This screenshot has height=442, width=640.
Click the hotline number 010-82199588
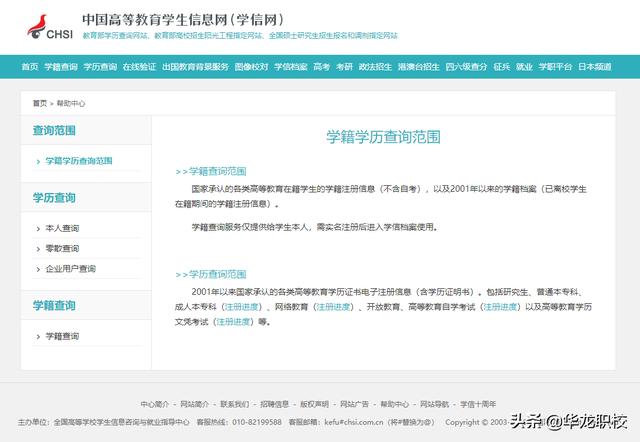point(257,422)
